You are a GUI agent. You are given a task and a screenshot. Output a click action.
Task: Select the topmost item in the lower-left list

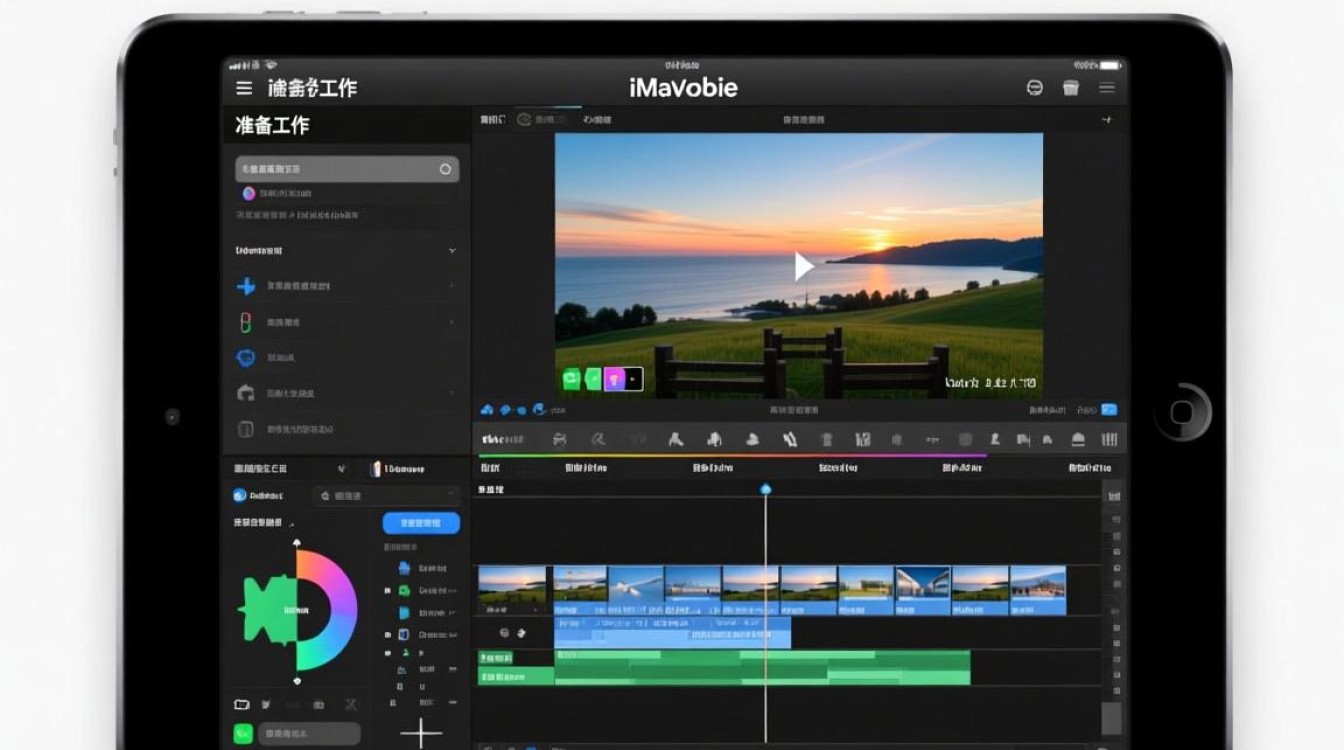[x=422, y=568]
